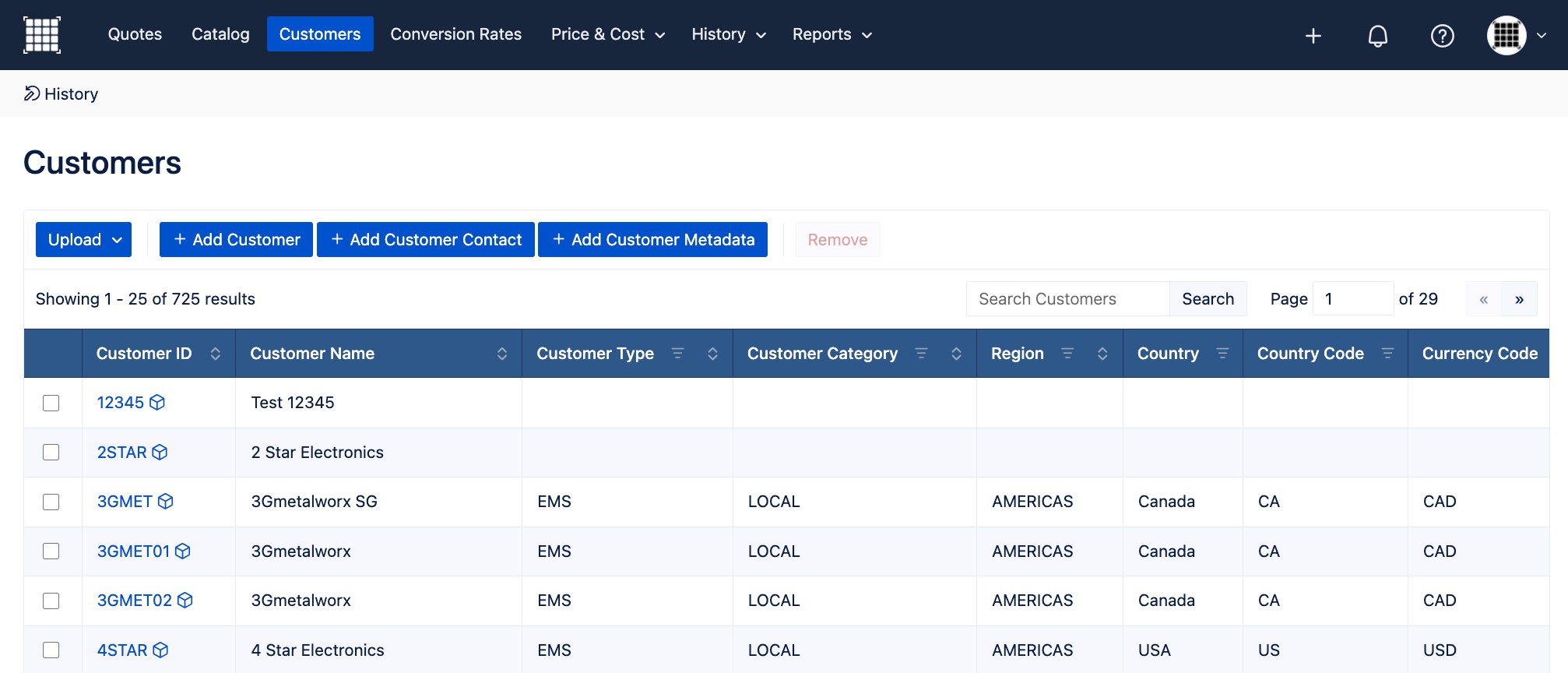Open the account menu chevron
The width and height of the screenshot is (1568, 673).
(1542, 35)
